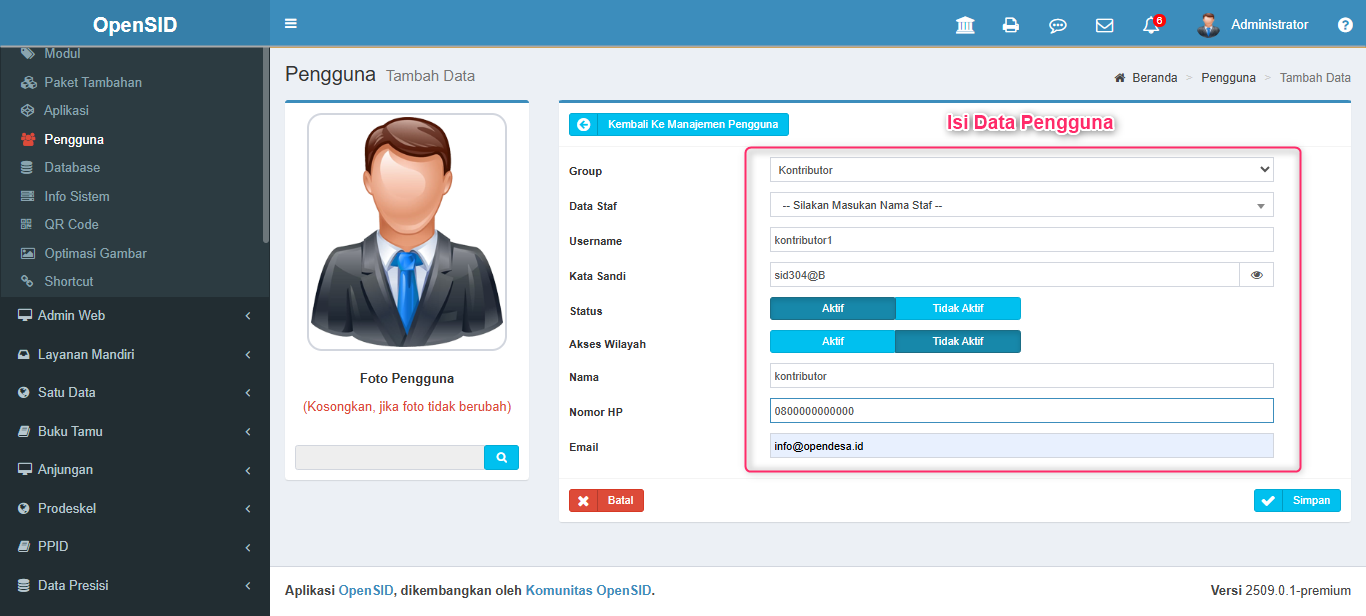
Task: Click the photo search magnifier button
Action: pos(501,457)
